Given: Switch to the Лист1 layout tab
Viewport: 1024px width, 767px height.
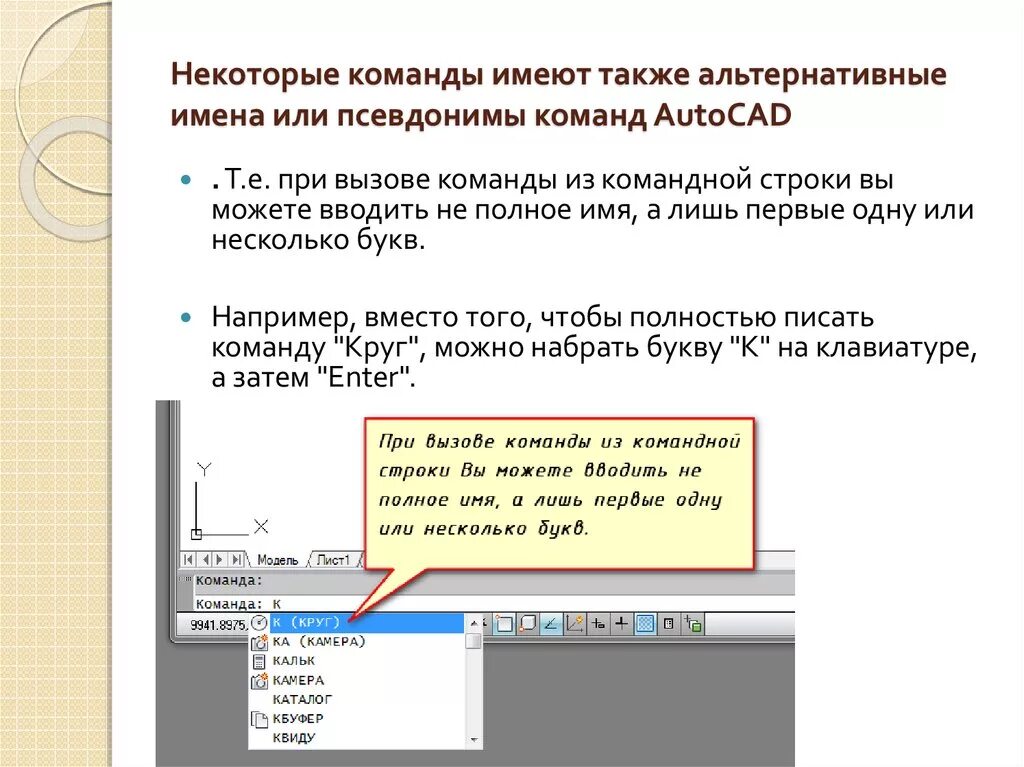Looking at the screenshot, I should click(x=333, y=560).
